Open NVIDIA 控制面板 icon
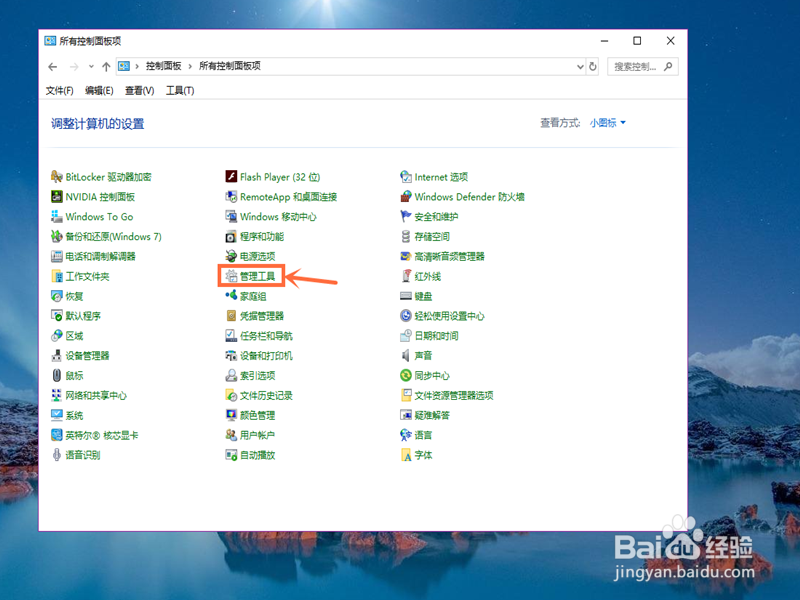 click(57, 196)
